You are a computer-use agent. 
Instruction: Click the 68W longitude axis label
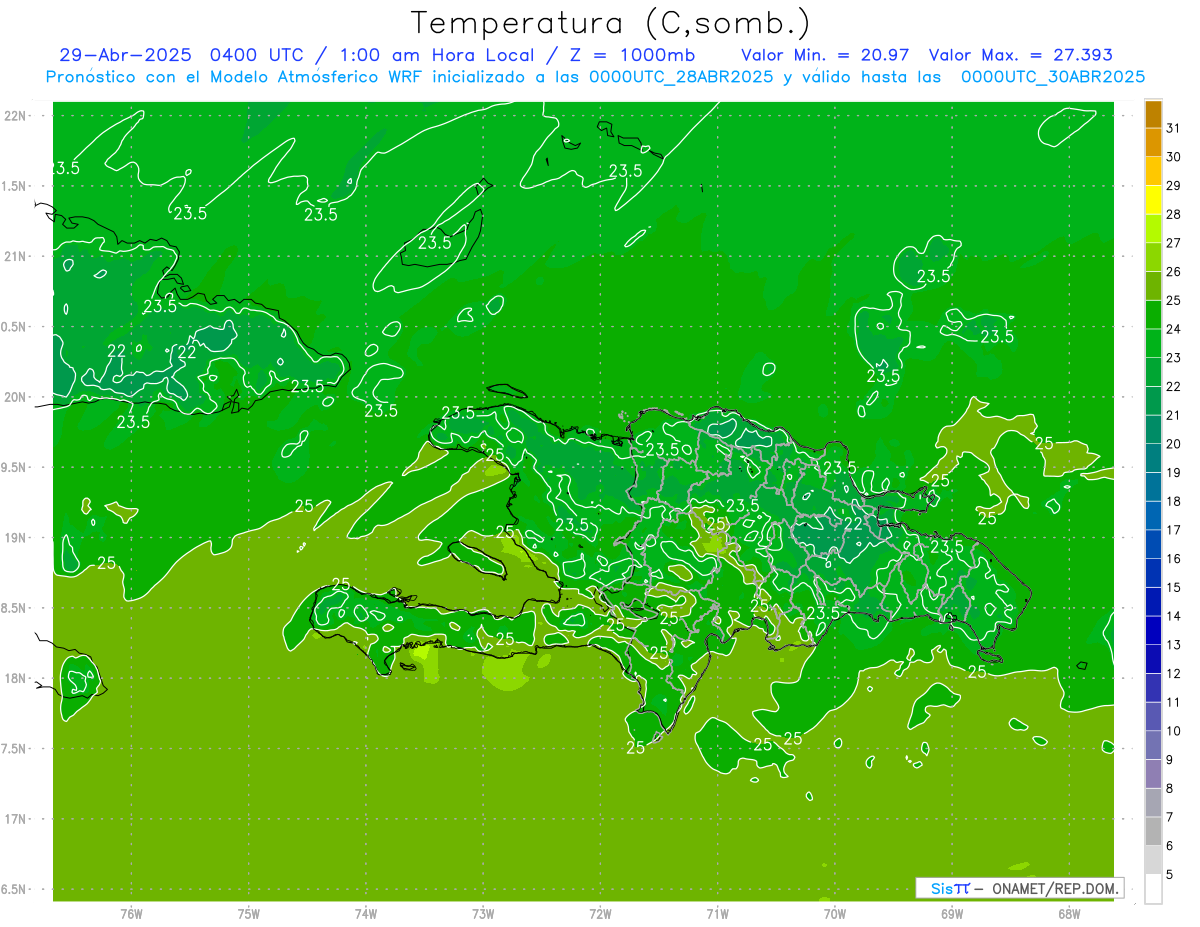[x=1069, y=914]
